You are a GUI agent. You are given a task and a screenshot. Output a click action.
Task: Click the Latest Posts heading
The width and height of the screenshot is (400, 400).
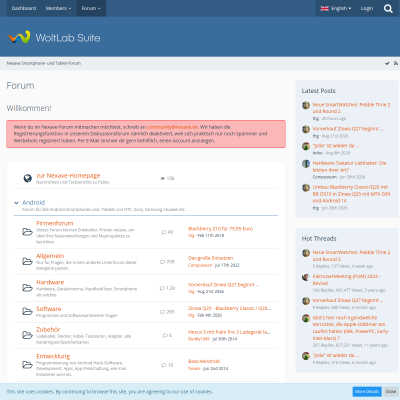pos(318,91)
